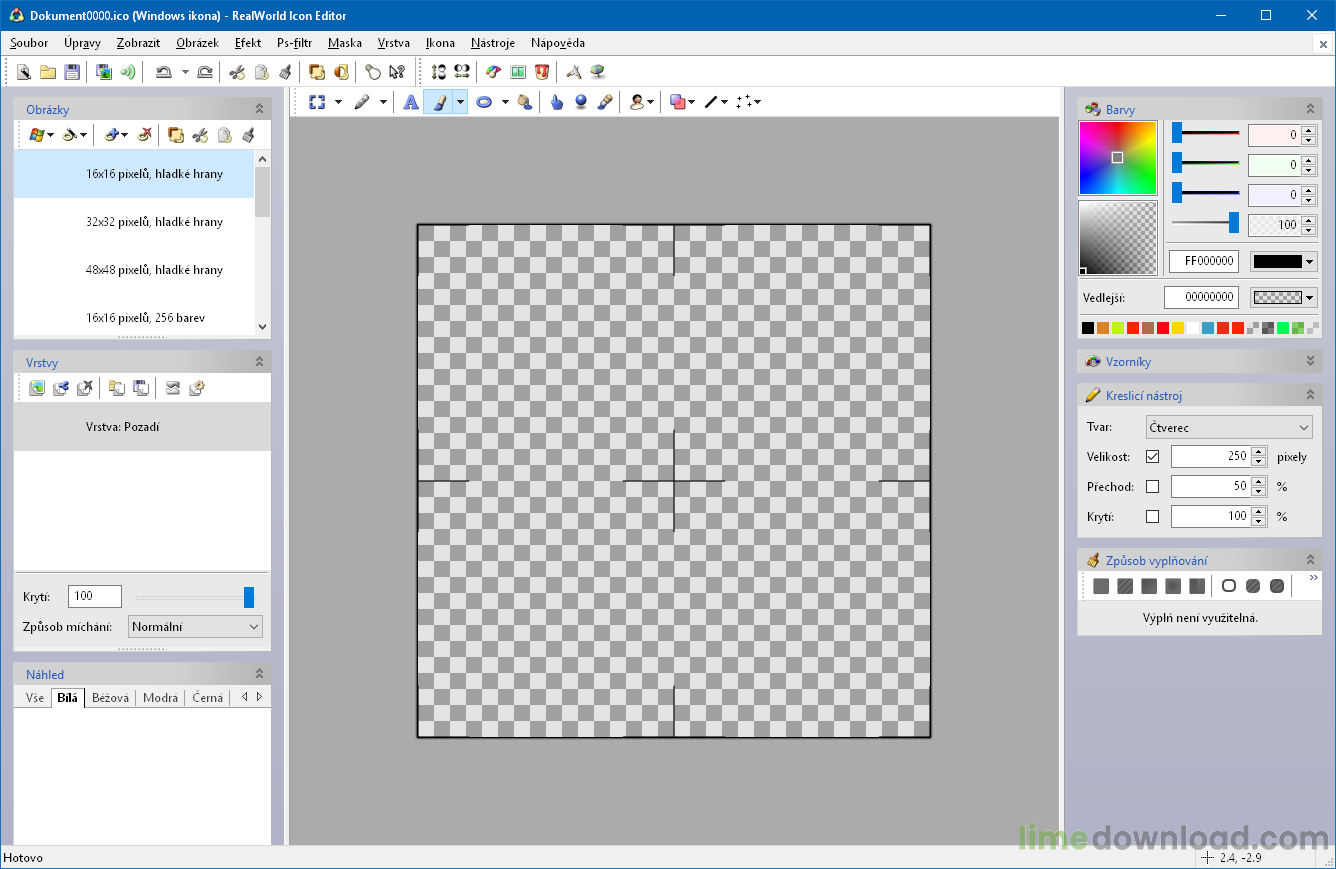Click the Velikost value field showing 250
The height and width of the screenshot is (869, 1336).
click(x=1210, y=457)
